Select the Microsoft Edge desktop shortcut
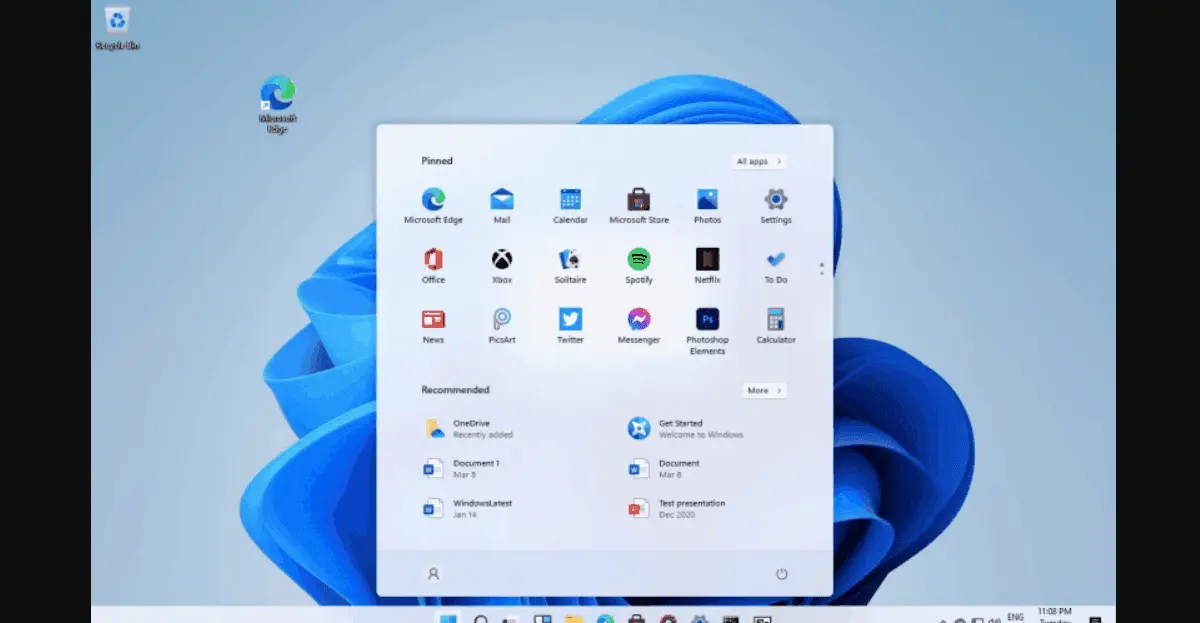 pos(277,104)
